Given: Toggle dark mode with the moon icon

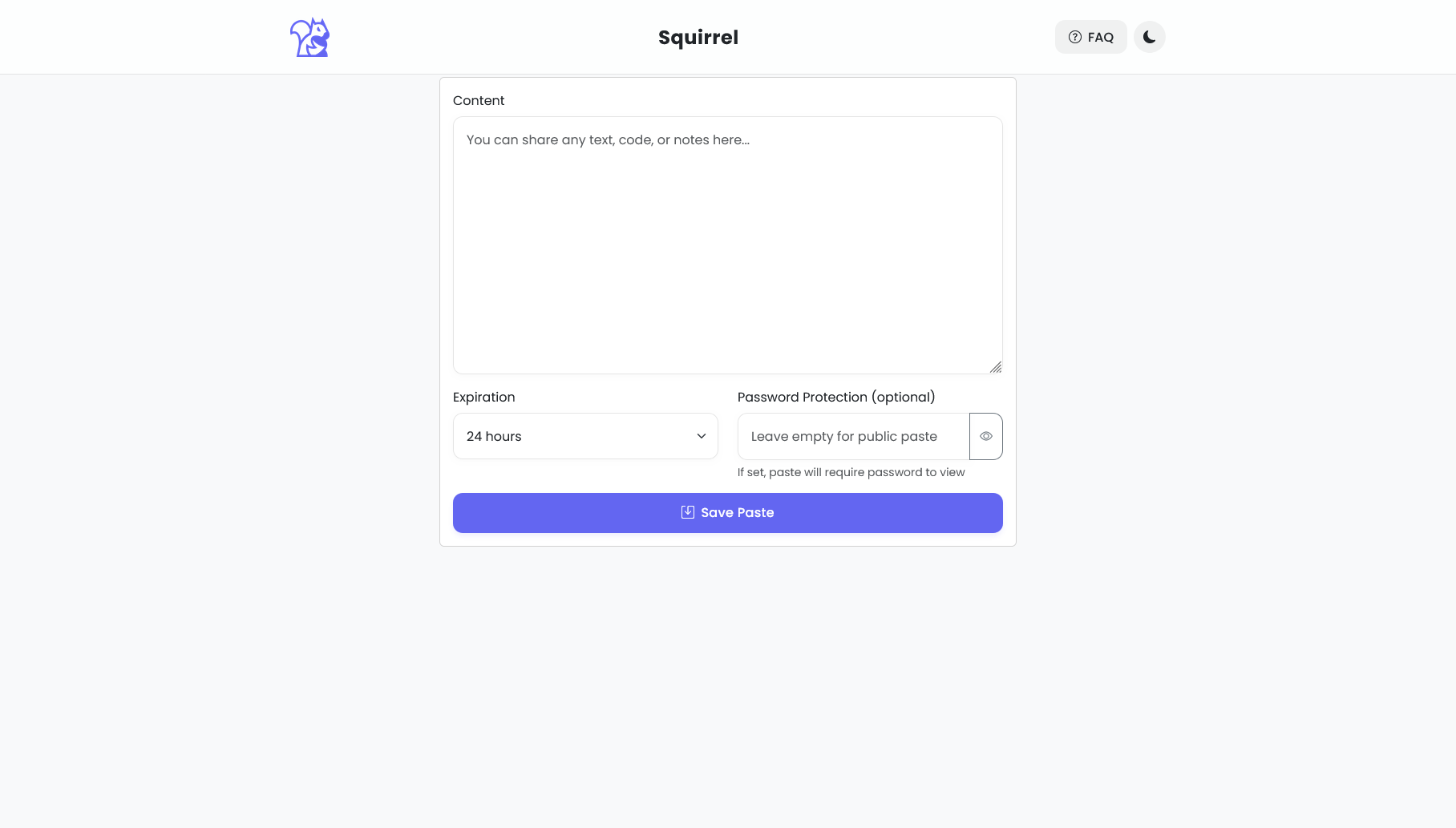Looking at the screenshot, I should [1150, 37].
